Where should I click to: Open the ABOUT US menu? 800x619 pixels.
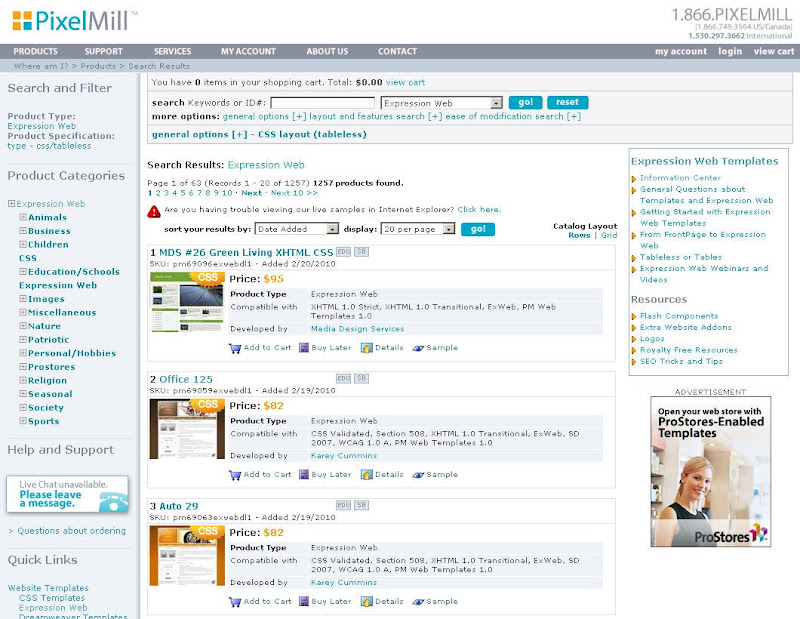click(x=327, y=51)
